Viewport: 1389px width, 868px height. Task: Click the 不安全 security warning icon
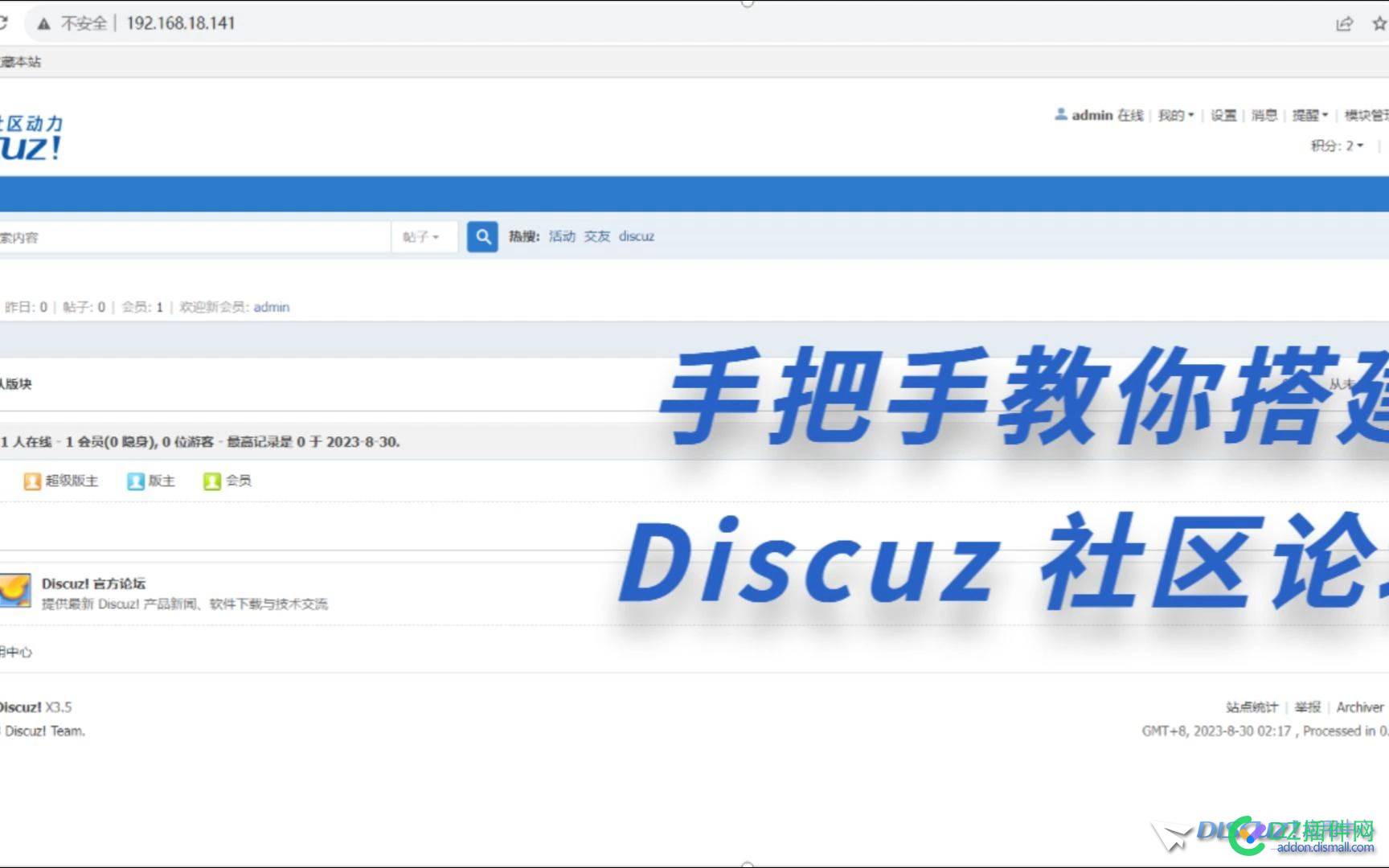point(43,23)
